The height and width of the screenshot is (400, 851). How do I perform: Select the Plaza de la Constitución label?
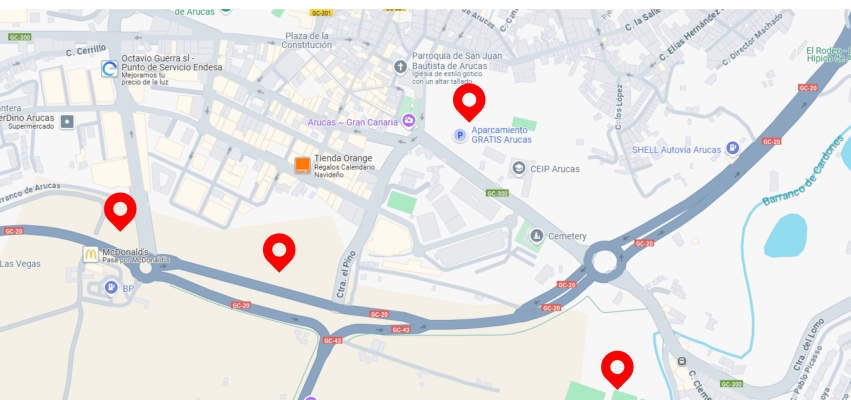[x=307, y=40]
